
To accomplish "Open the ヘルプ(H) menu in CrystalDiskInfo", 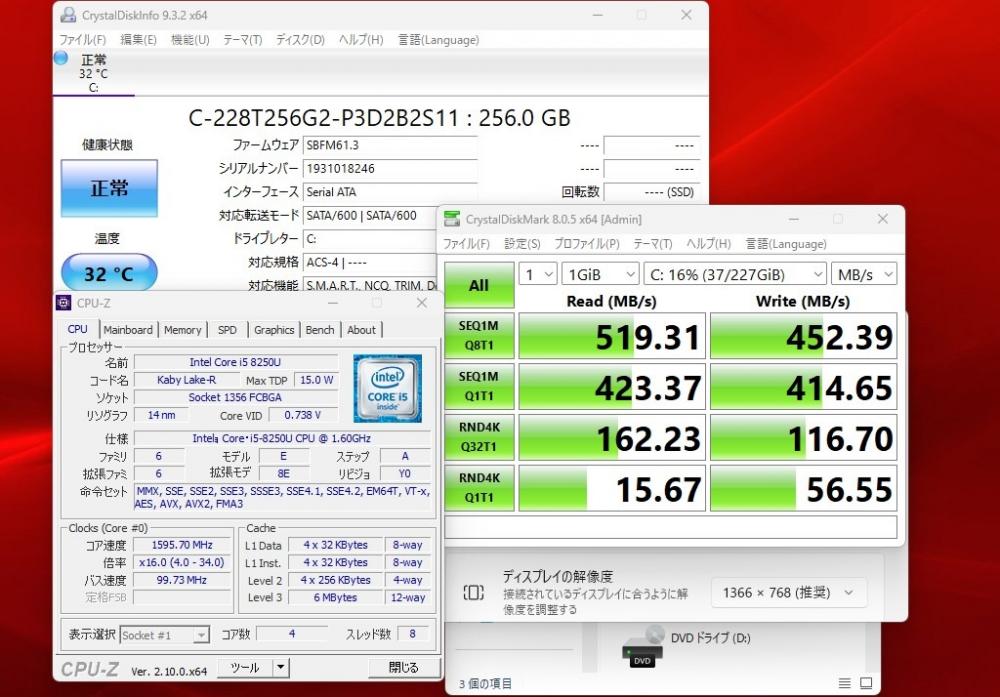I will point(361,40).
